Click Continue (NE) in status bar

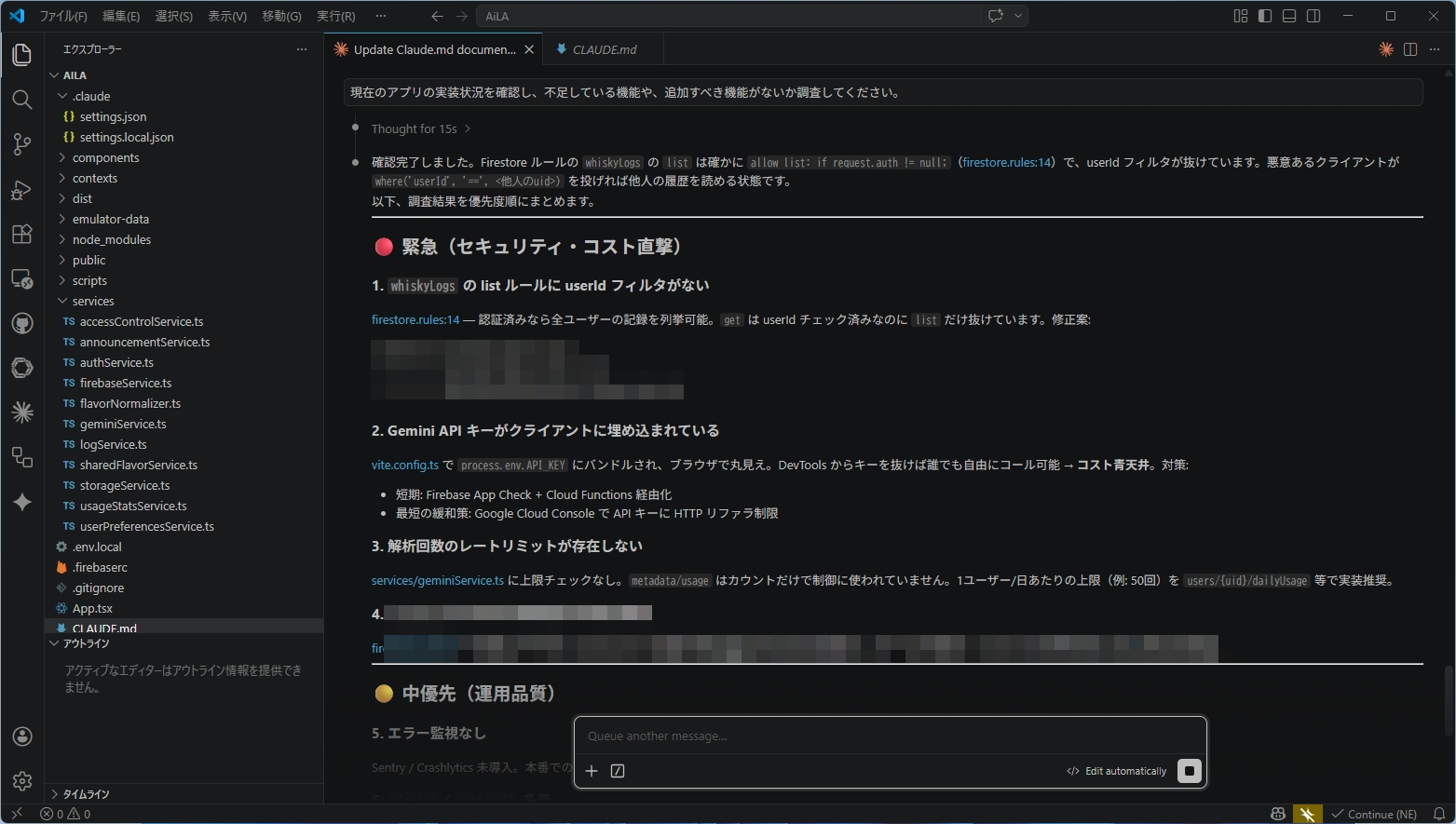[1374, 814]
